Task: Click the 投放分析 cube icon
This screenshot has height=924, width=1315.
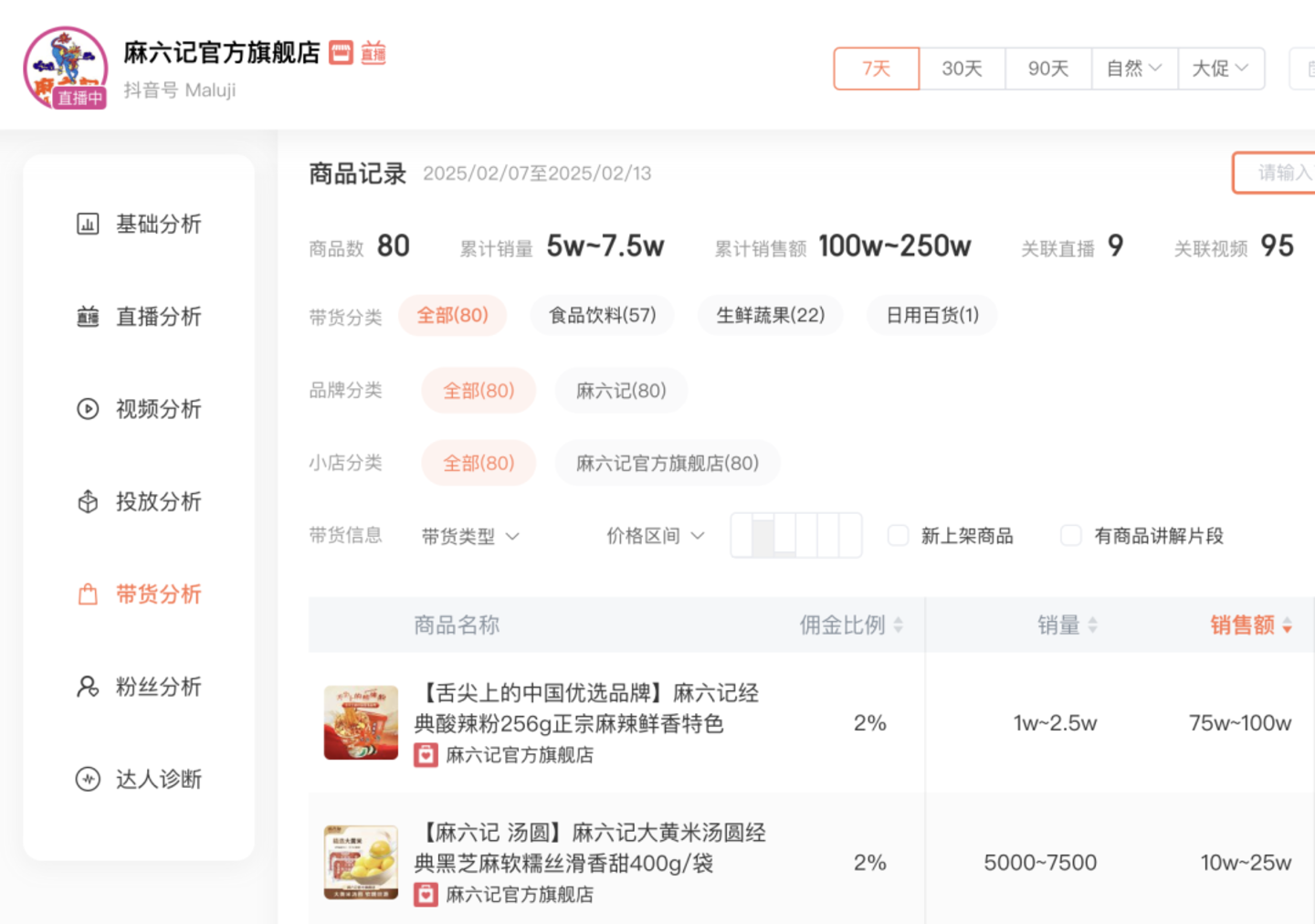Action: tap(88, 501)
